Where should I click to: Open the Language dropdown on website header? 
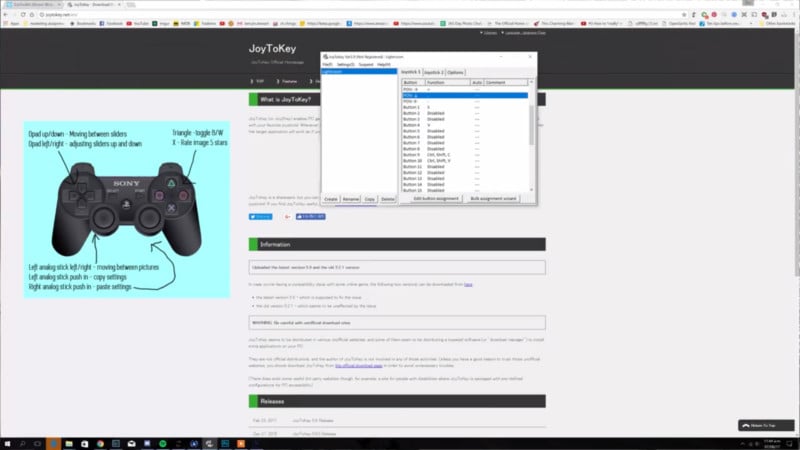click(524, 33)
